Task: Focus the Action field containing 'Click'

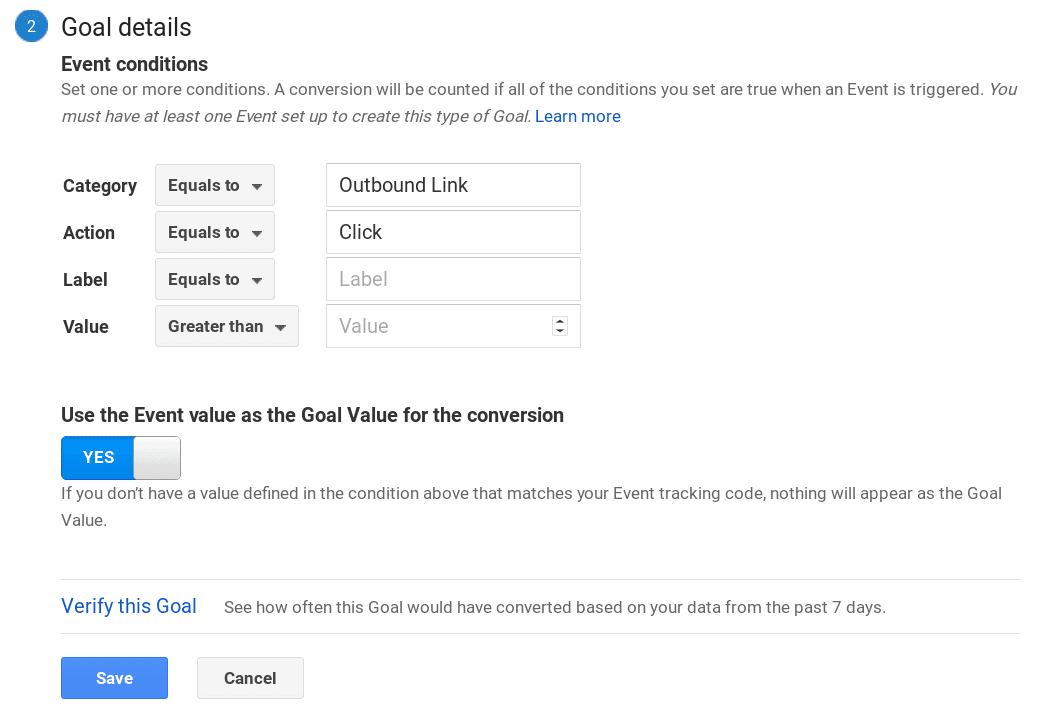Action: (453, 233)
